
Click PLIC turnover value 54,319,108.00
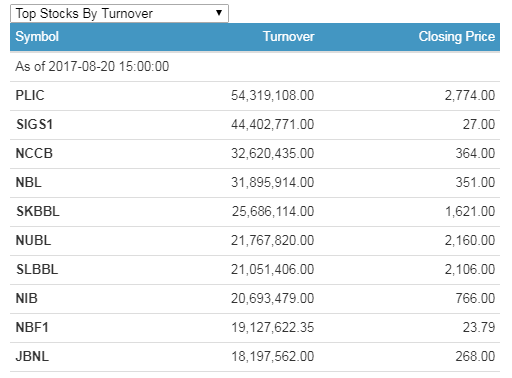tap(273, 95)
